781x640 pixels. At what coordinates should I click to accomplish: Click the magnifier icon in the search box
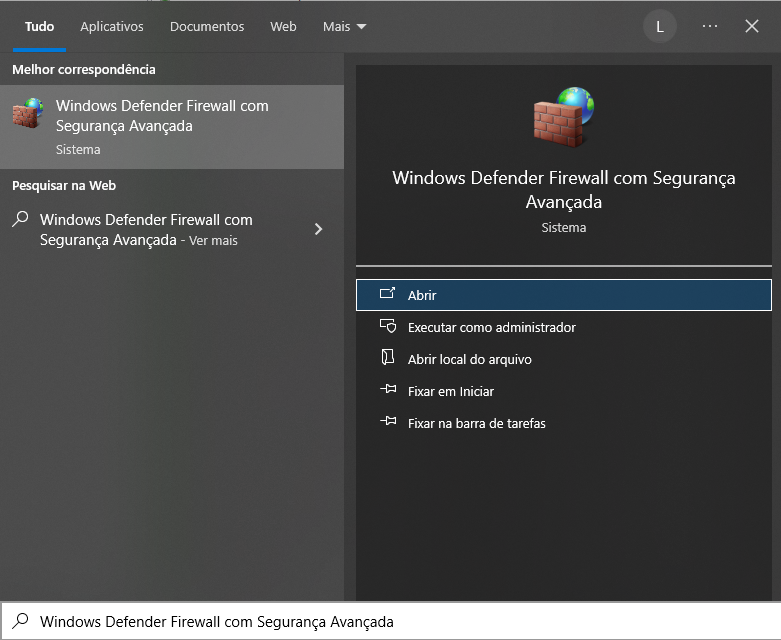point(20,621)
